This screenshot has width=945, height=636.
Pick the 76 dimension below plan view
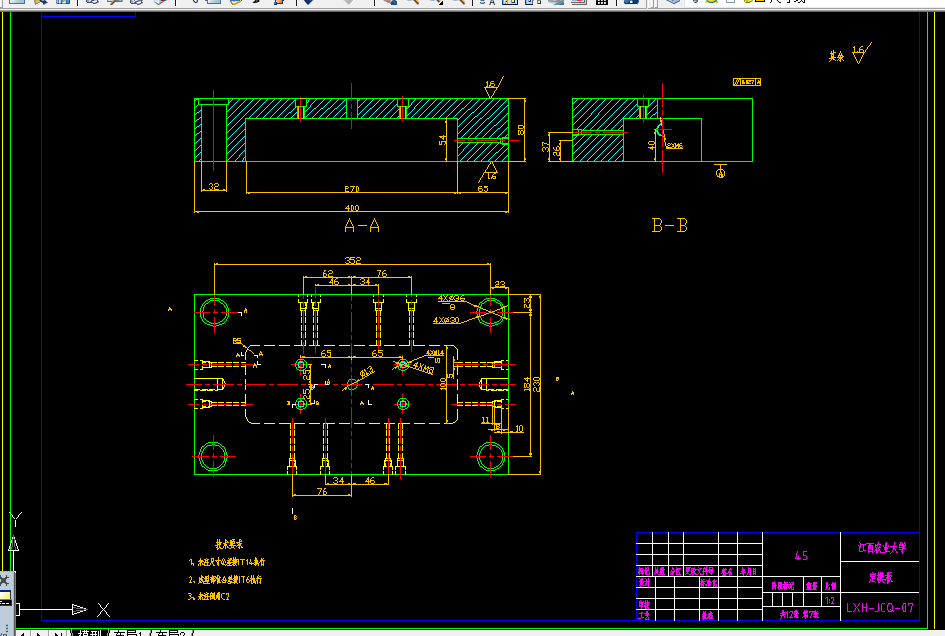(322, 492)
